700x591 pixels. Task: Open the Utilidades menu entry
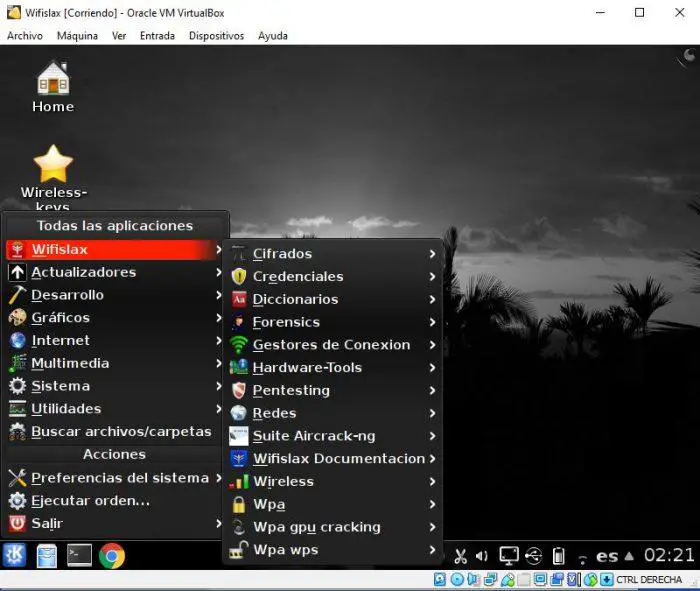coord(114,408)
